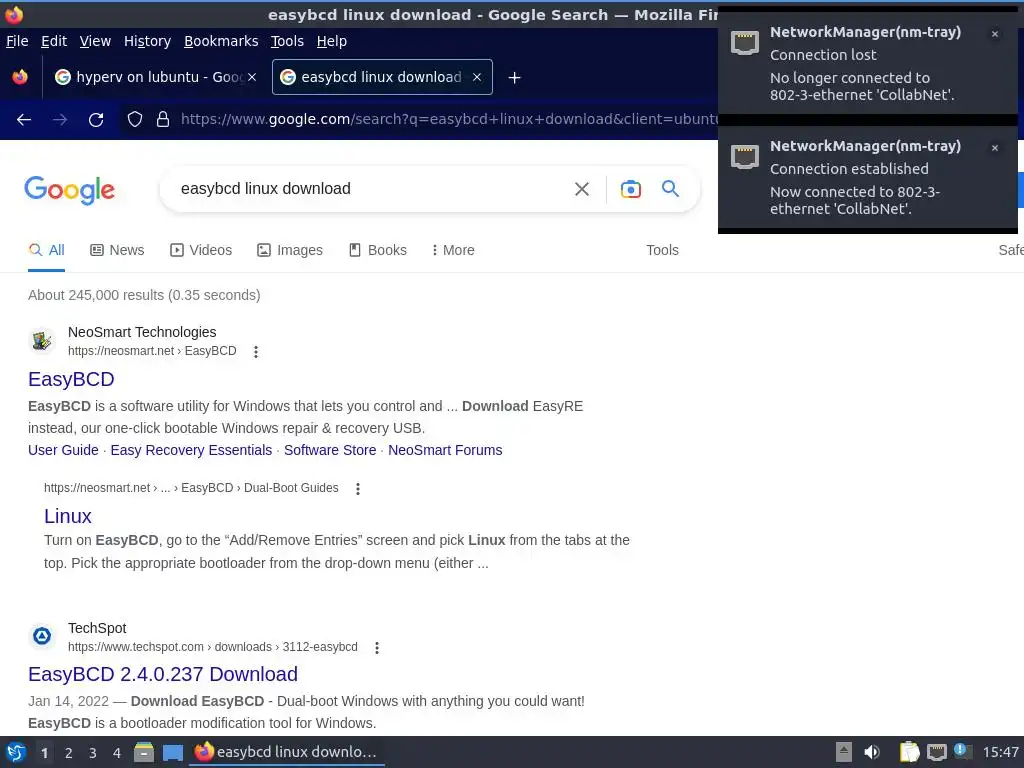Image resolution: width=1024 pixels, height=768 pixels.
Task: Open the Lubuntu start menu
Action: point(16,752)
